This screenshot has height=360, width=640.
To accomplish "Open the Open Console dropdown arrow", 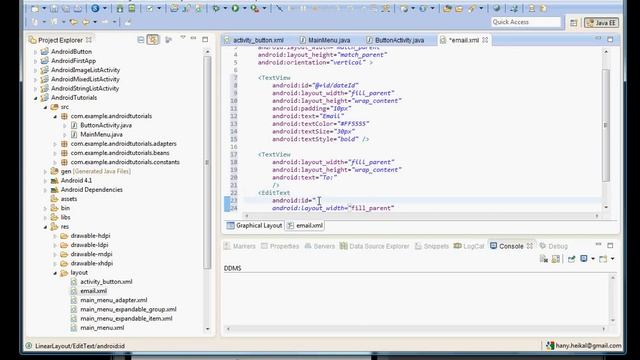I will pyautogui.click(x=613, y=259).
